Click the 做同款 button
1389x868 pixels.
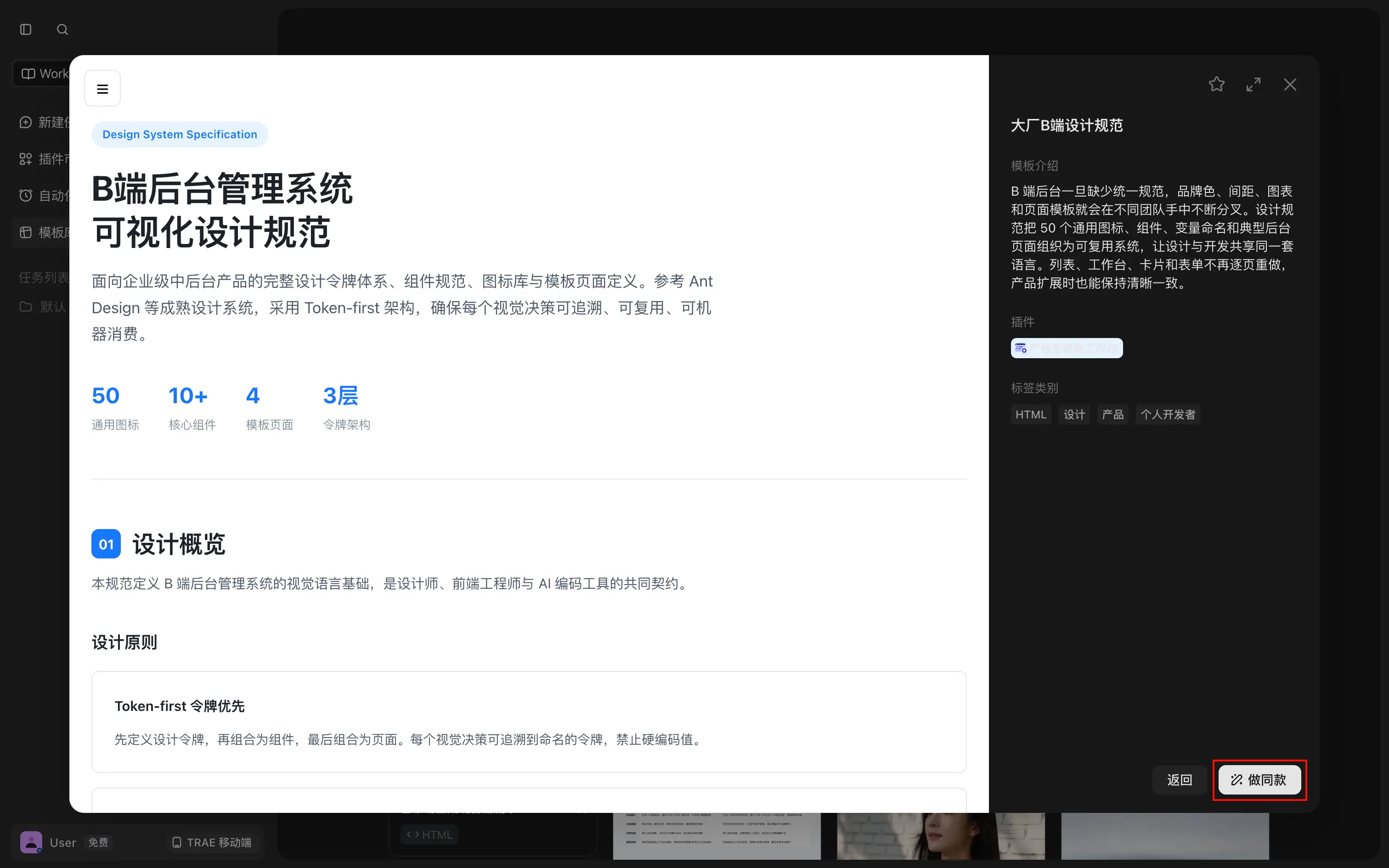click(x=1259, y=780)
